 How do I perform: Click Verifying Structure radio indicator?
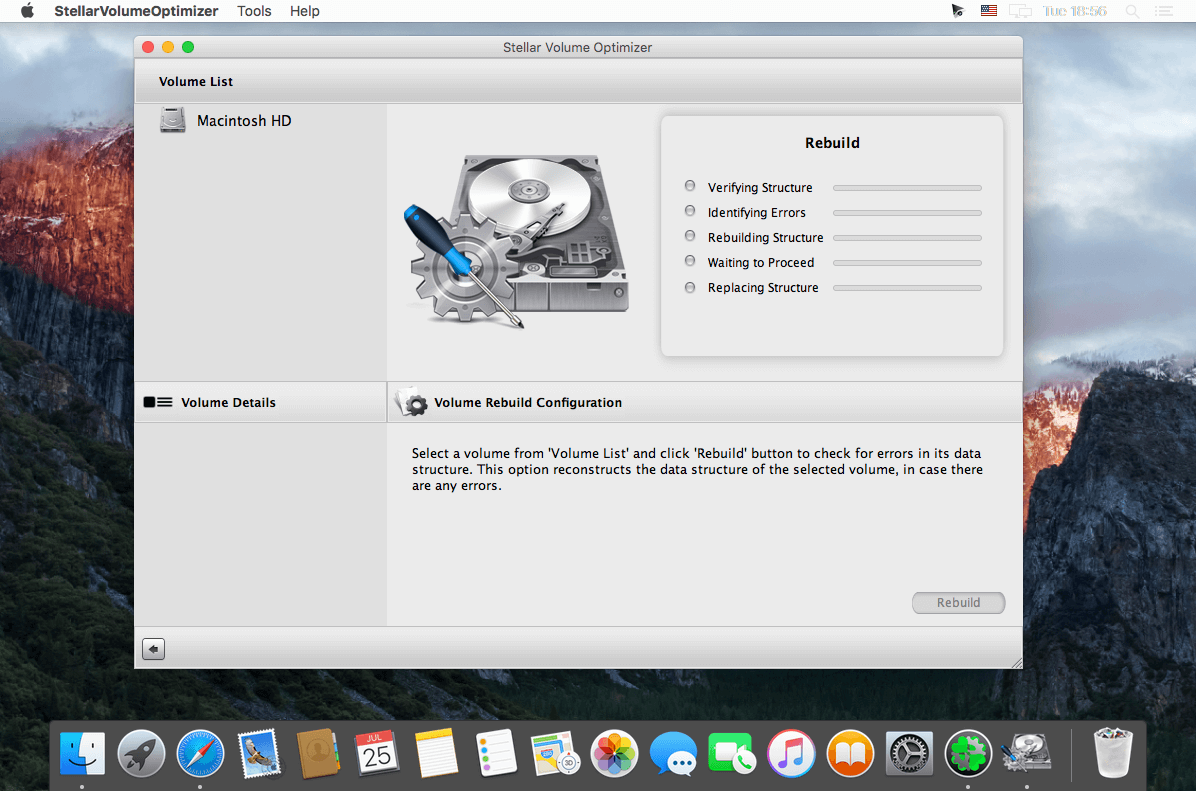coord(690,185)
